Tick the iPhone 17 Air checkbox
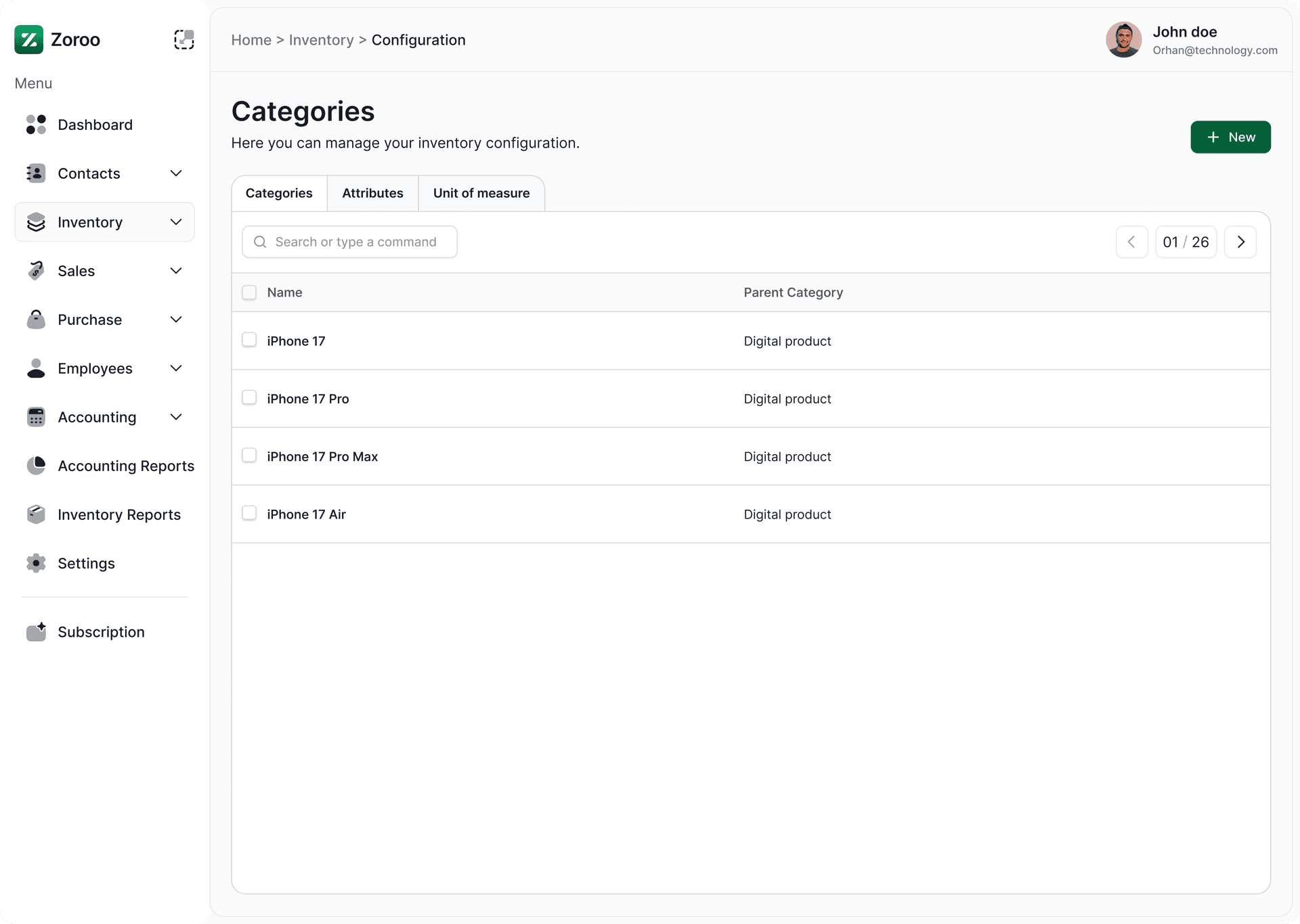Screen dimensions: 1300x924 click(x=249, y=514)
